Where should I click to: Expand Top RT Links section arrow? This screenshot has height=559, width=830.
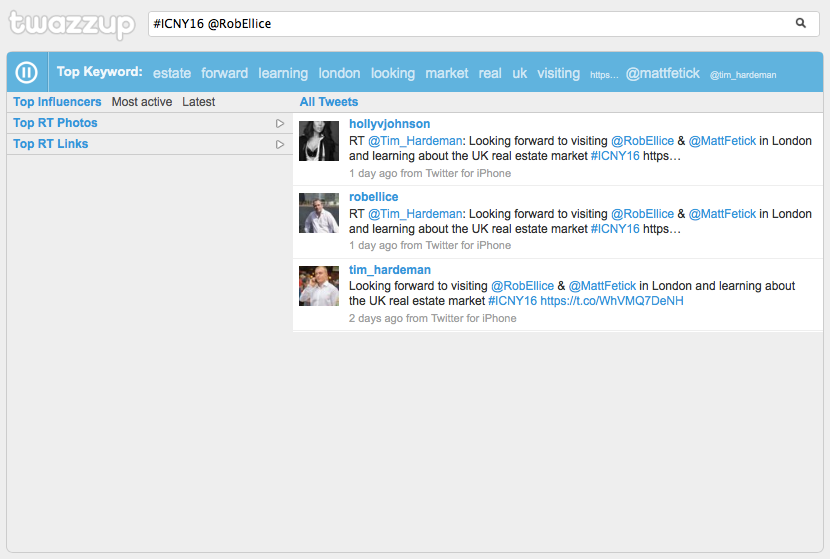[x=280, y=145]
